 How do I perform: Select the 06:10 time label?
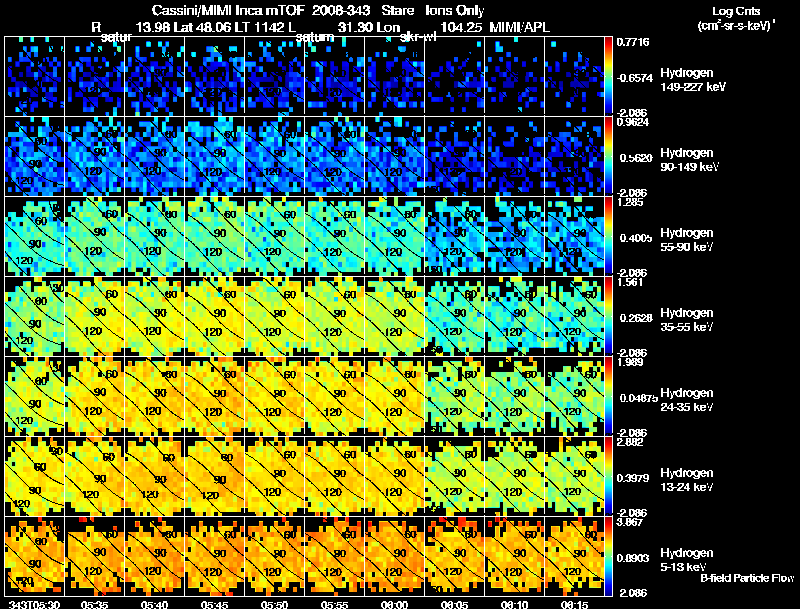point(514,605)
